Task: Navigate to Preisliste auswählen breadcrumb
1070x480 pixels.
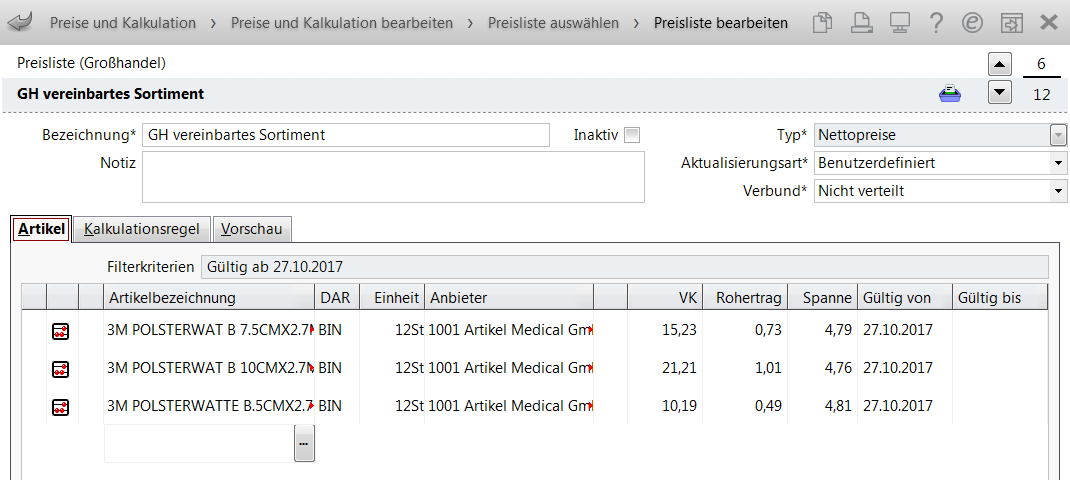Action: click(553, 23)
